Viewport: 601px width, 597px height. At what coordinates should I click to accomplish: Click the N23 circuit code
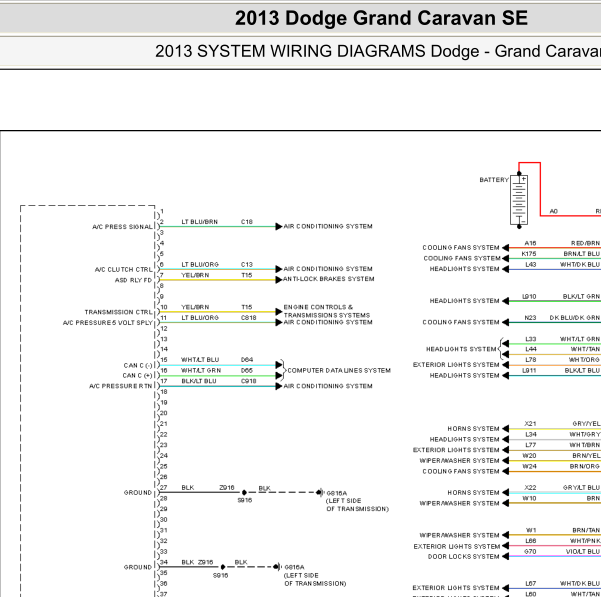(x=530, y=318)
